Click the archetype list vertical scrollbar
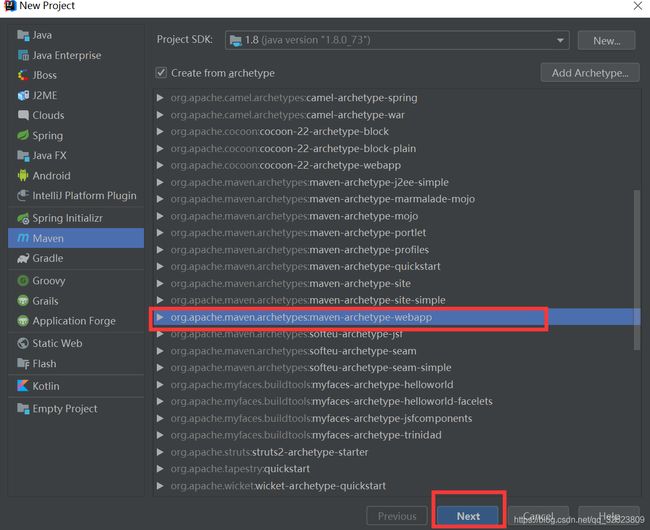650x530 pixels. pos(636,269)
